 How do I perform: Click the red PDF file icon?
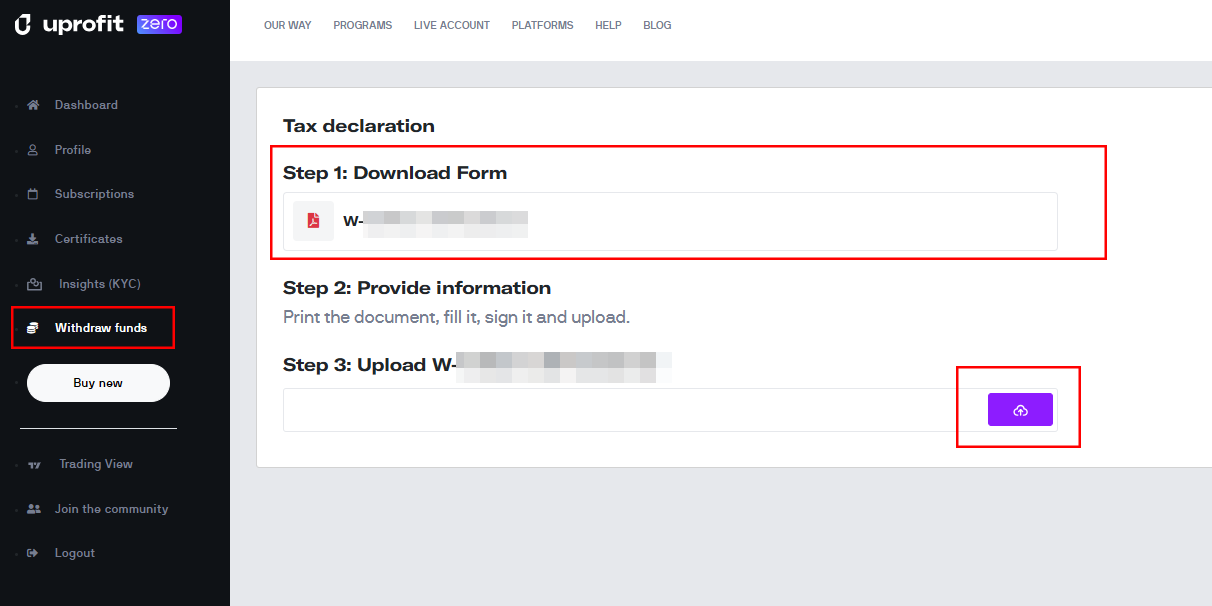(x=313, y=221)
